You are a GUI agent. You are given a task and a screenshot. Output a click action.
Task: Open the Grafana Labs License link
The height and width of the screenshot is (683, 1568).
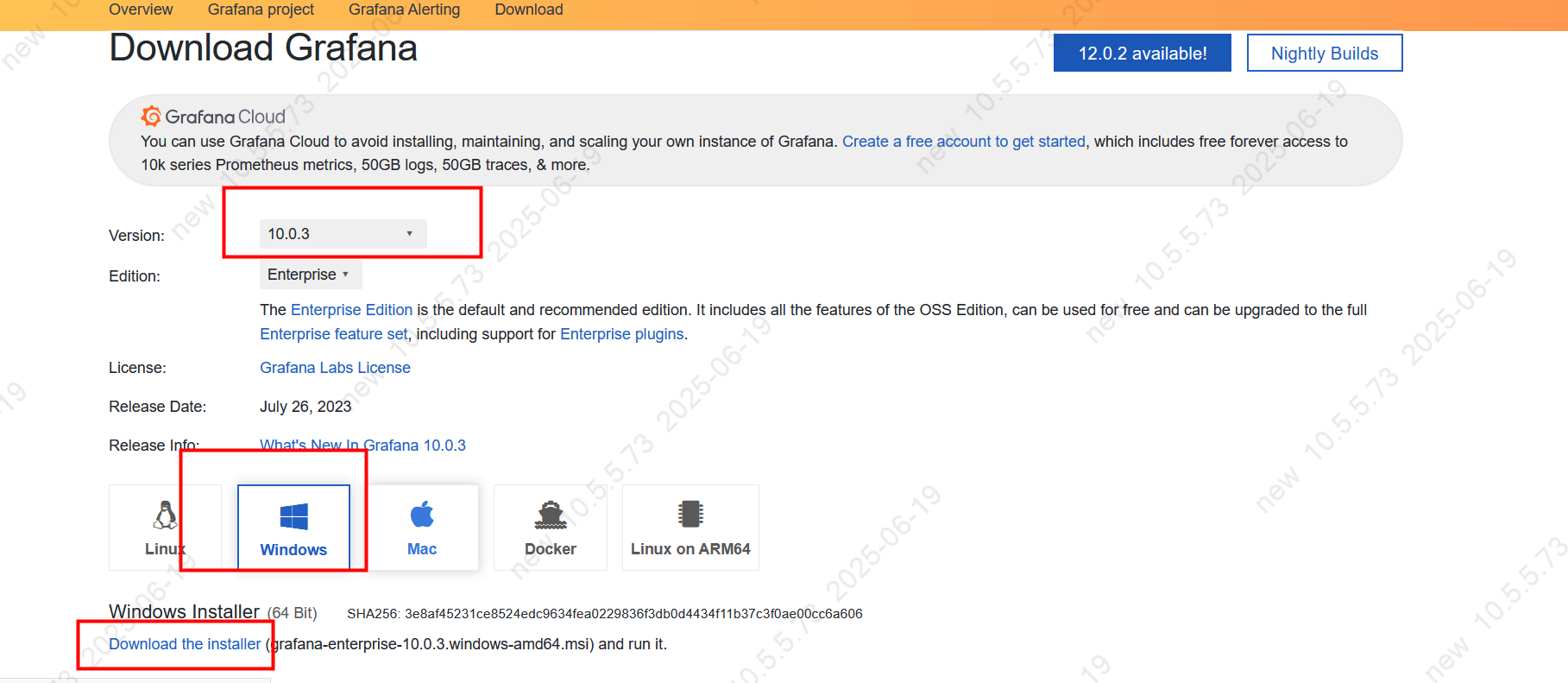point(335,368)
